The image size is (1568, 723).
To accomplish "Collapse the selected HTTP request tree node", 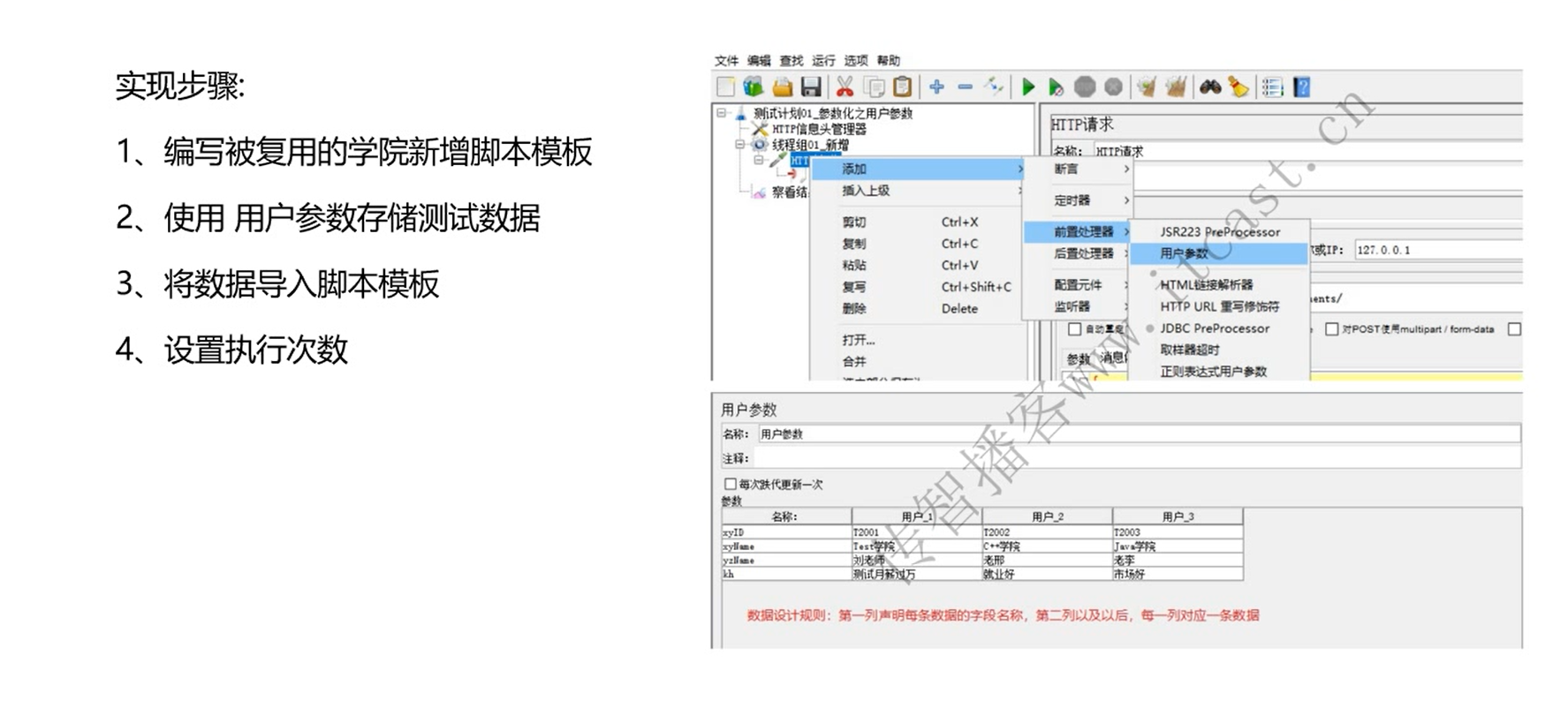I will 759,161.
